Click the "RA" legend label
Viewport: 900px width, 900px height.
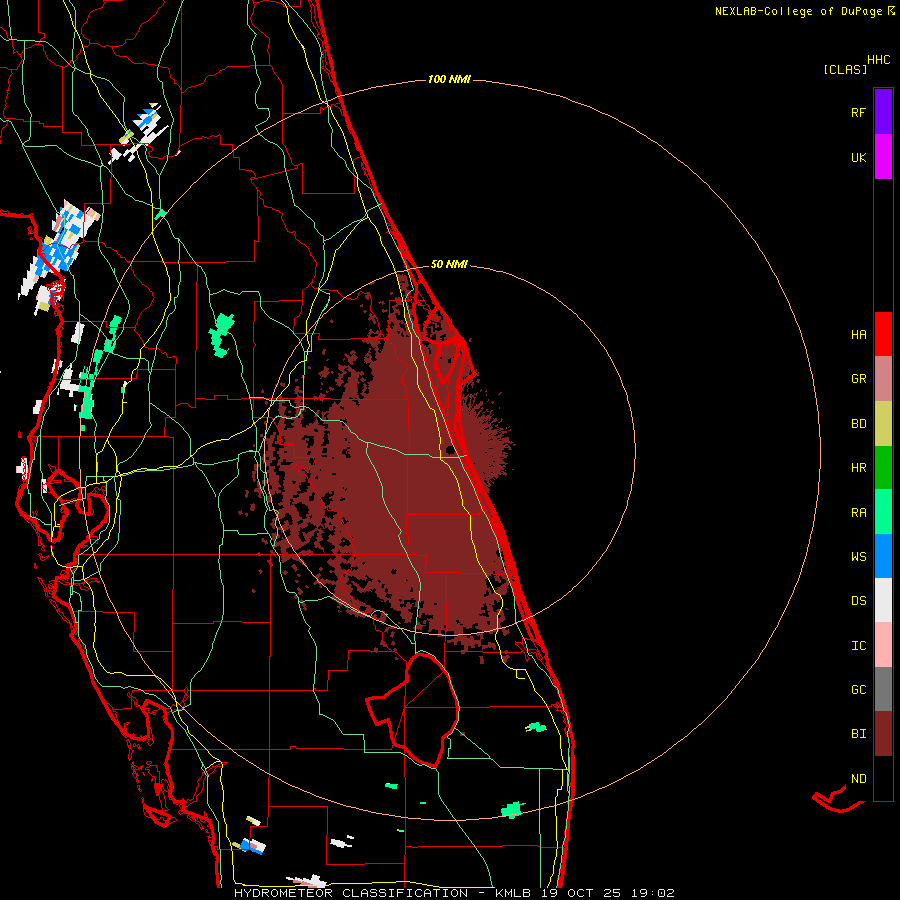coord(858,513)
